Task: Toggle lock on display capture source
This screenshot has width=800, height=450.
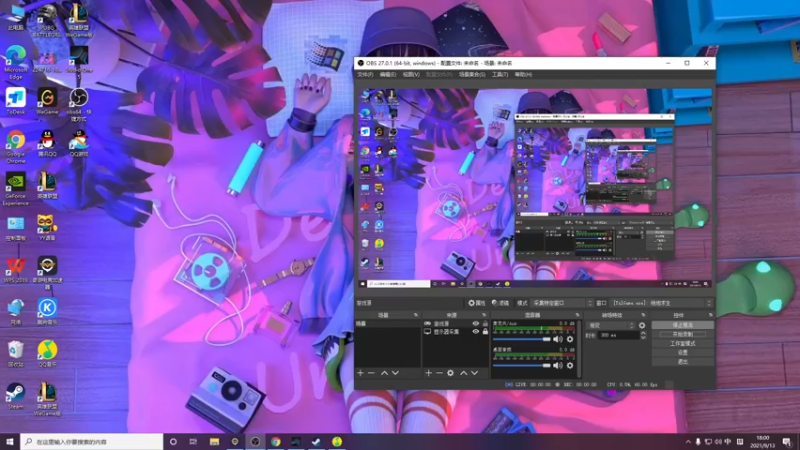Action: click(485, 332)
